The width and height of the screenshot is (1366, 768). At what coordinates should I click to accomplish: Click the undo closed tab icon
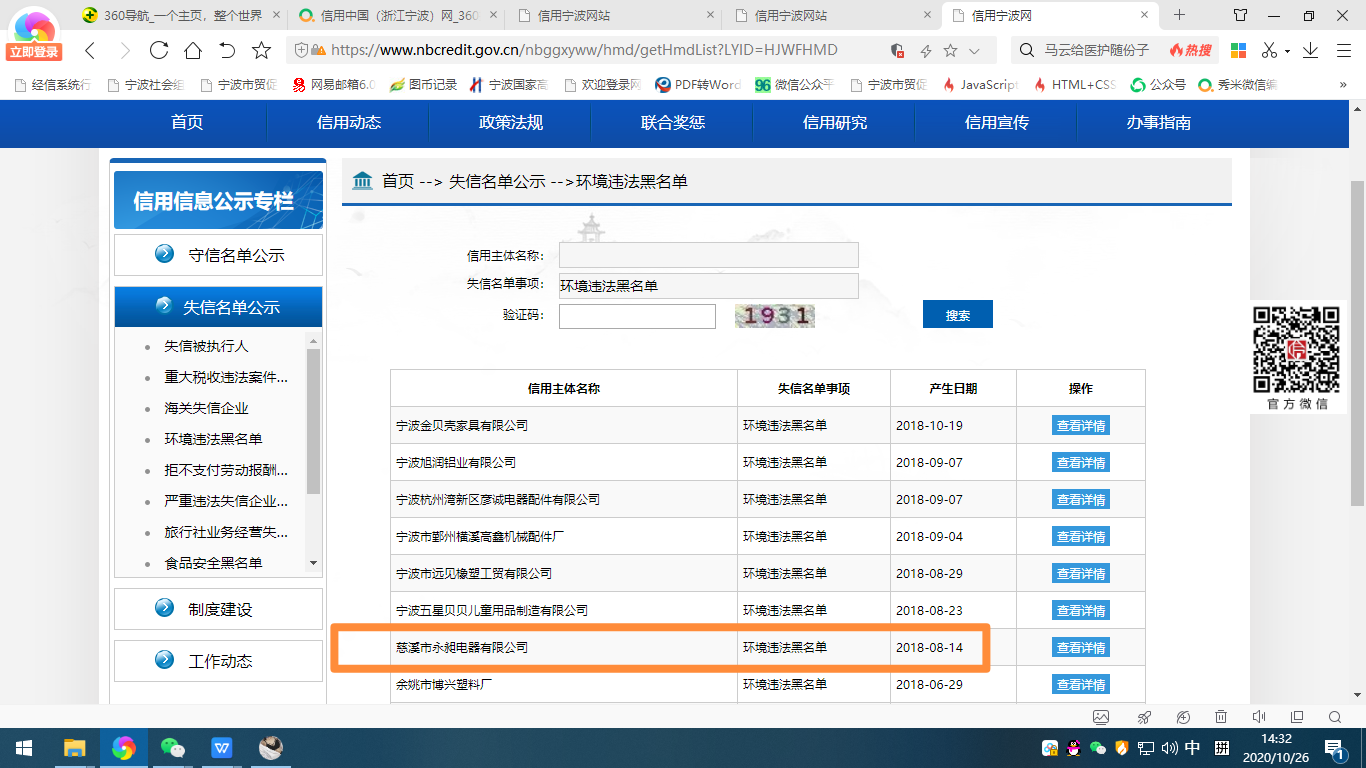pos(227,50)
